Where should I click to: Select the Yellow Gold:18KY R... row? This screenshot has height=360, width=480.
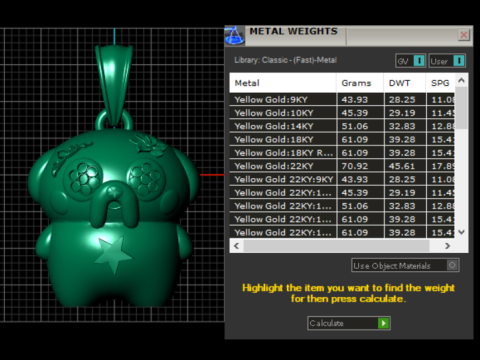[x=342, y=153]
